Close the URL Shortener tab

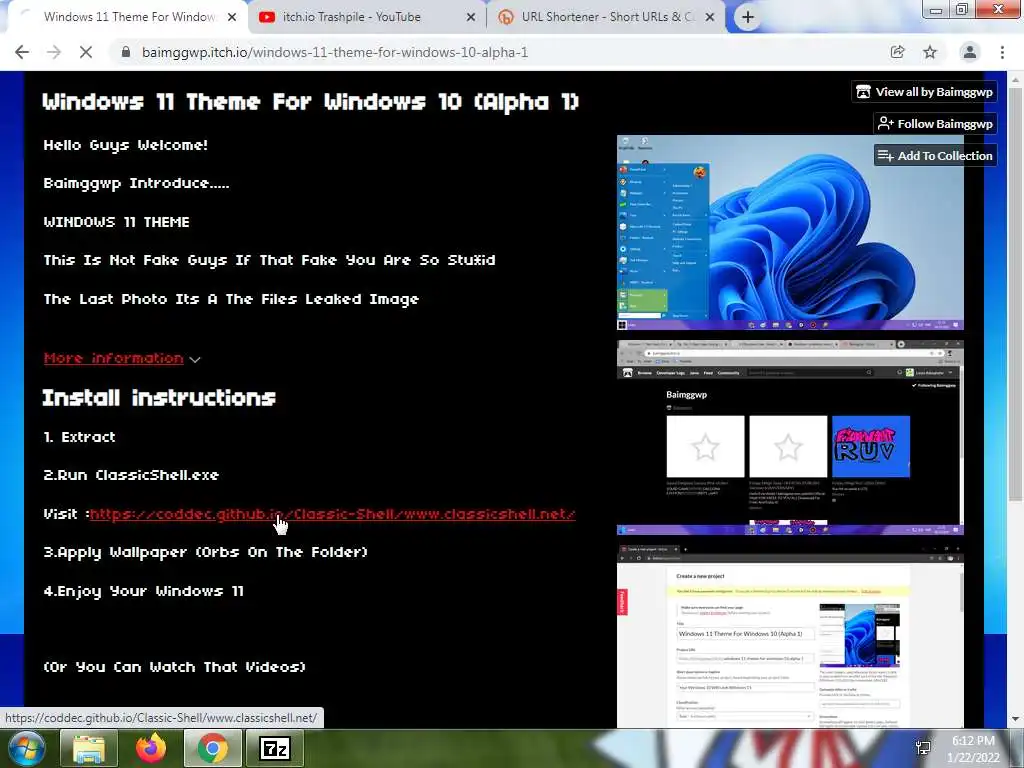tap(710, 18)
